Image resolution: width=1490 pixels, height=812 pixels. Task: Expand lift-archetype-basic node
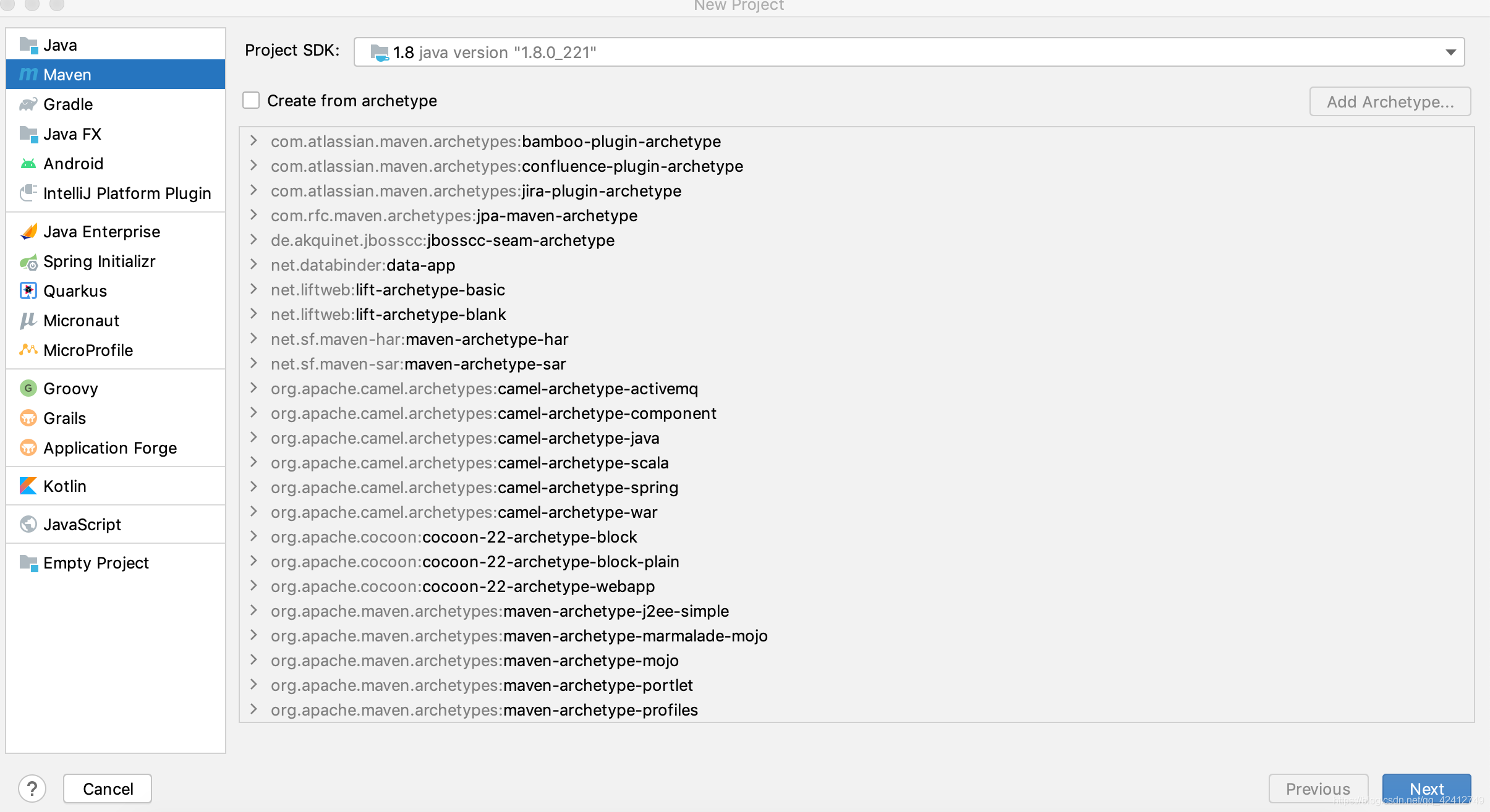[253, 289]
